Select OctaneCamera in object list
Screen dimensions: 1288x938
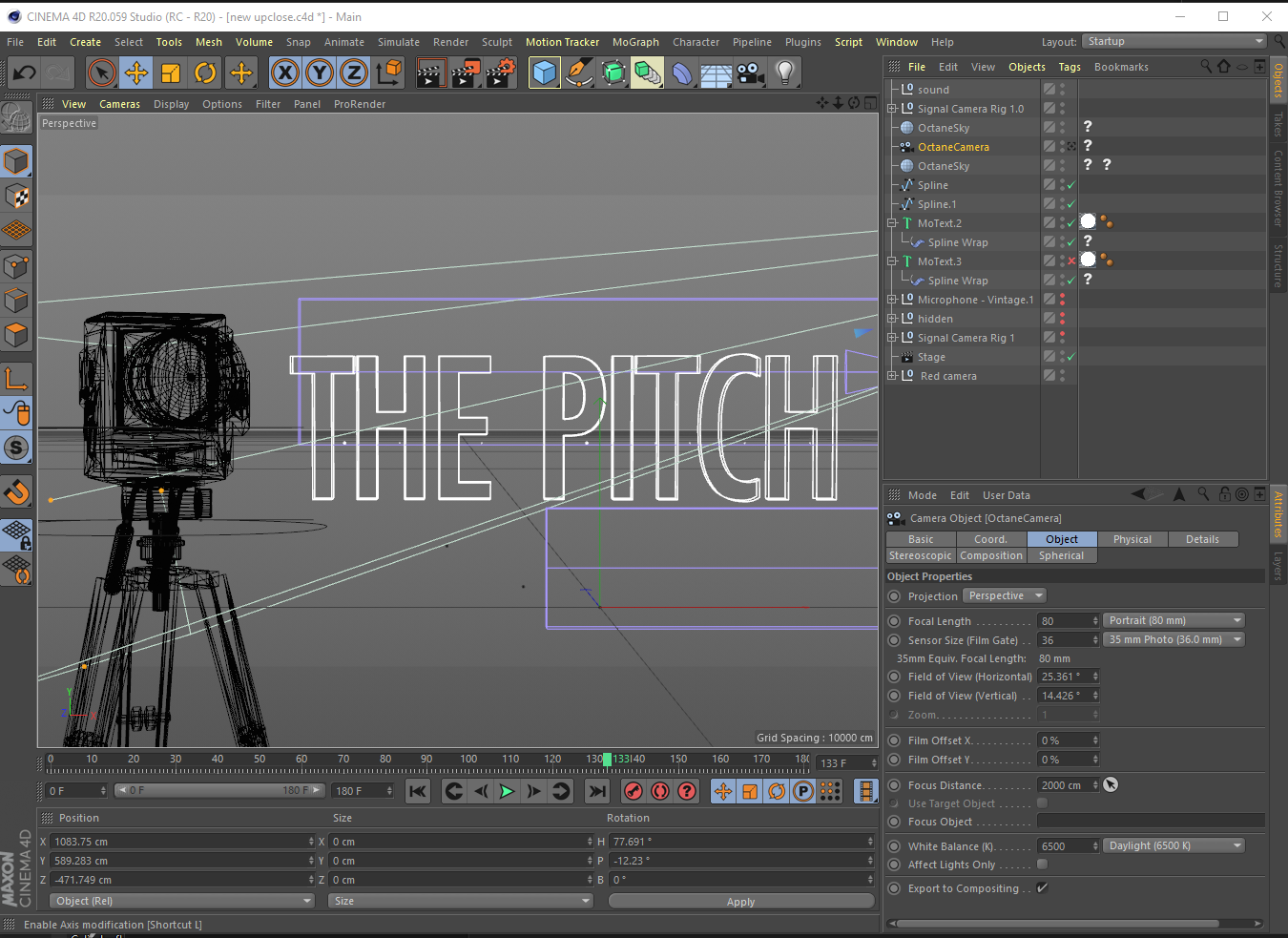pyautogui.click(x=953, y=147)
